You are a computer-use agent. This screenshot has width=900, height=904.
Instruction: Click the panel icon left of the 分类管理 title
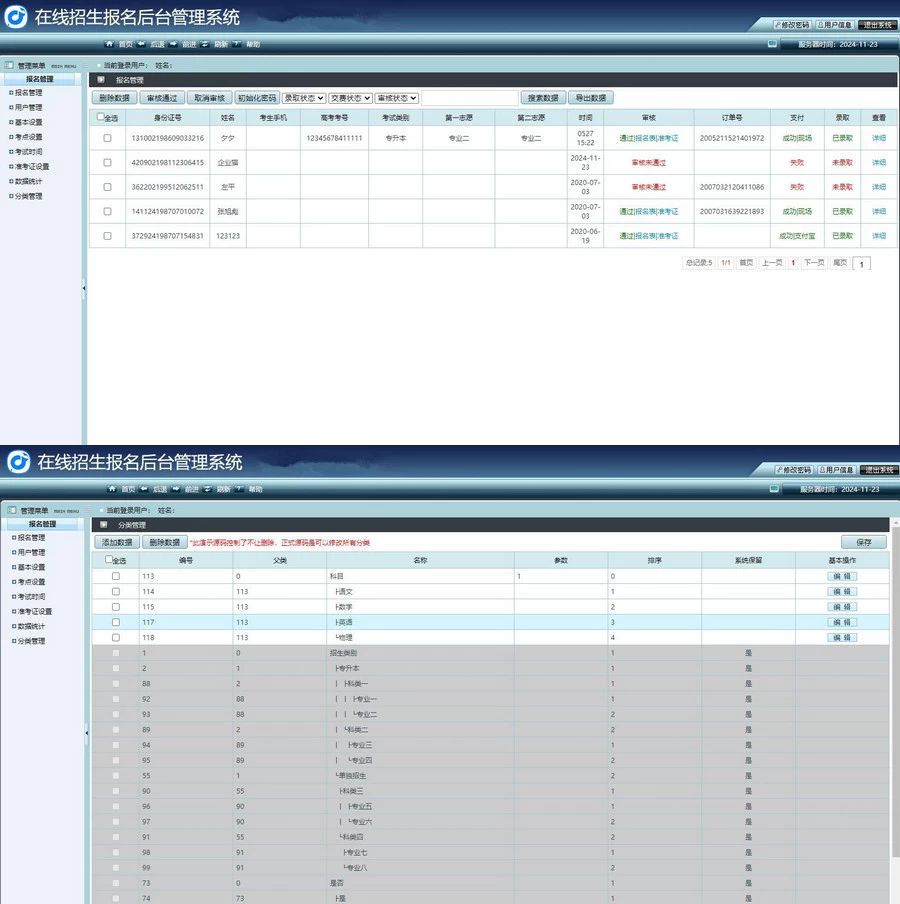(103, 524)
